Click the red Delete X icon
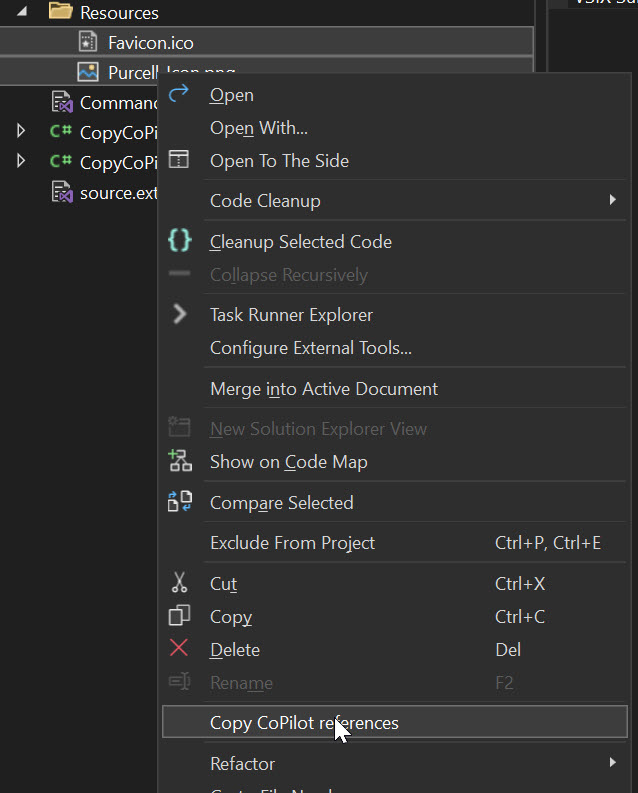Screen dimensions: 638x793 pyautogui.click(x=179, y=648)
